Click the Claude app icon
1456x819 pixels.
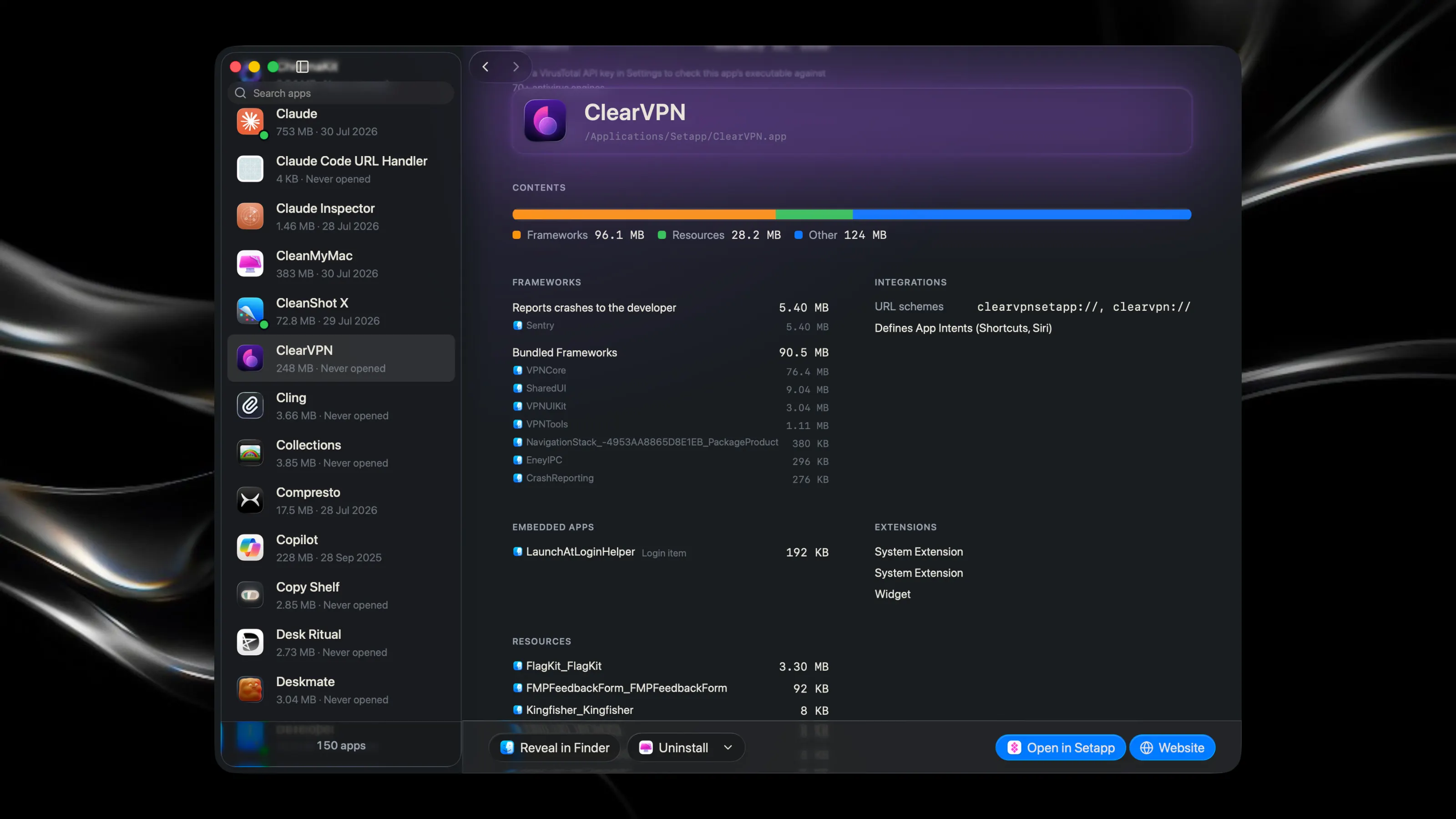pyautogui.click(x=250, y=122)
